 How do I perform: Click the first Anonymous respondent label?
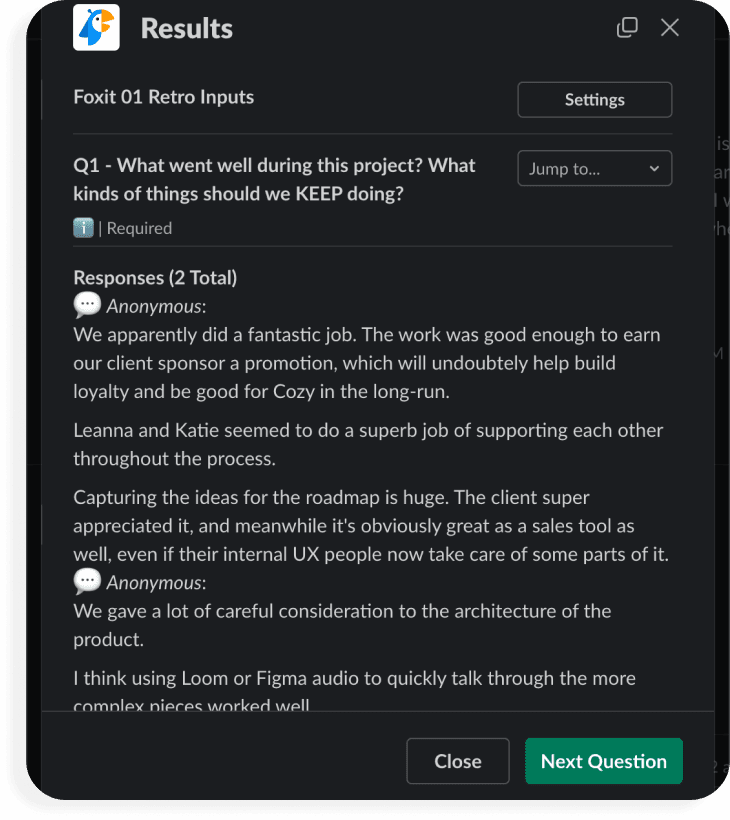tap(156, 306)
